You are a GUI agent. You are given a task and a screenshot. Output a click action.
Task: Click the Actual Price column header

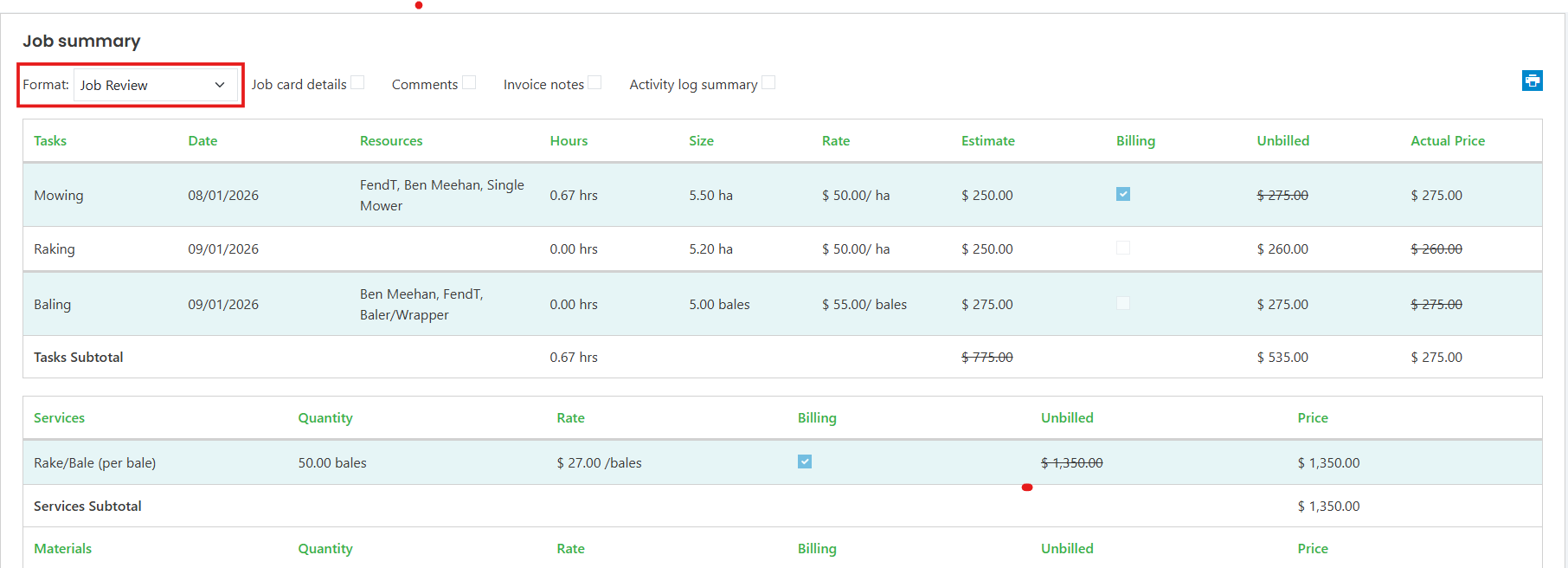coord(1448,140)
